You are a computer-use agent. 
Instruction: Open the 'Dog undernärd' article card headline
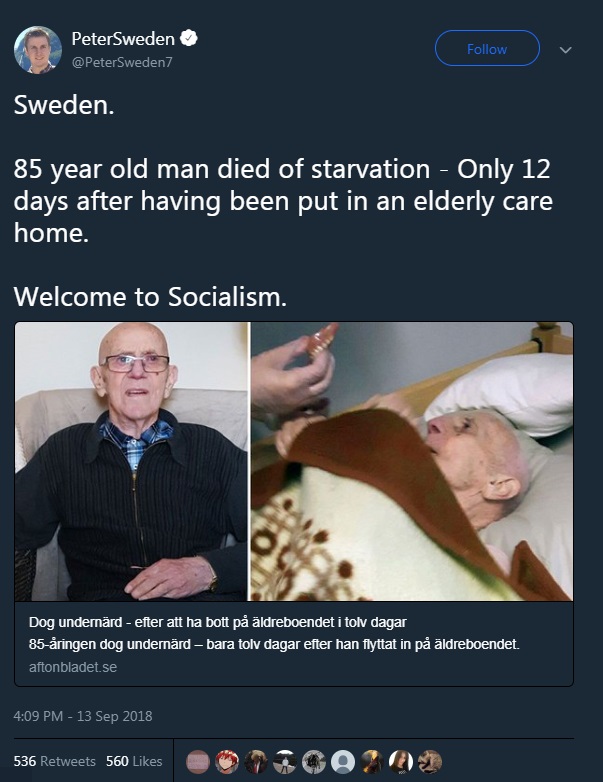pyautogui.click(x=217, y=622)
